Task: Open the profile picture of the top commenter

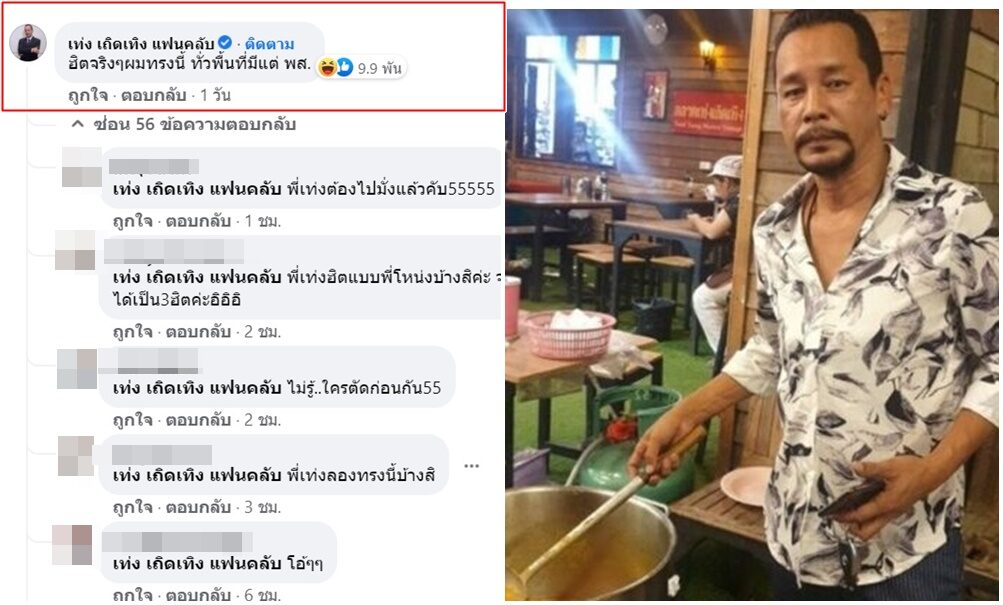Action: pos(28,43)
